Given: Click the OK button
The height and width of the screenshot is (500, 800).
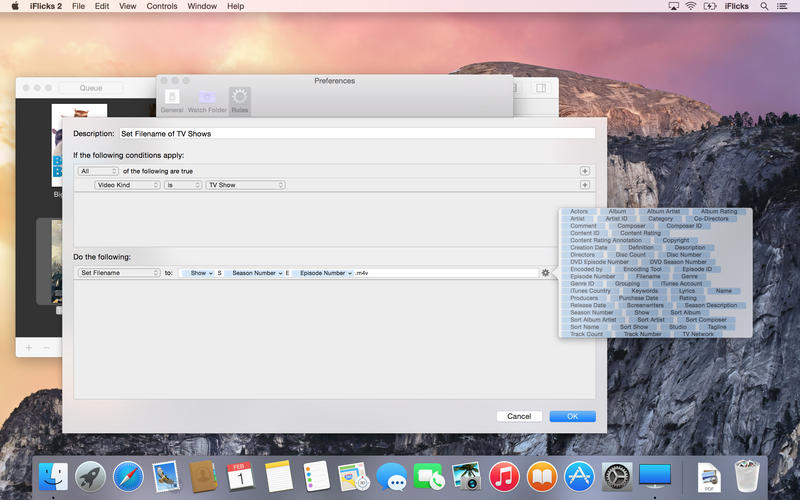Looking at the screenshot, I should (x=572, y=416).
